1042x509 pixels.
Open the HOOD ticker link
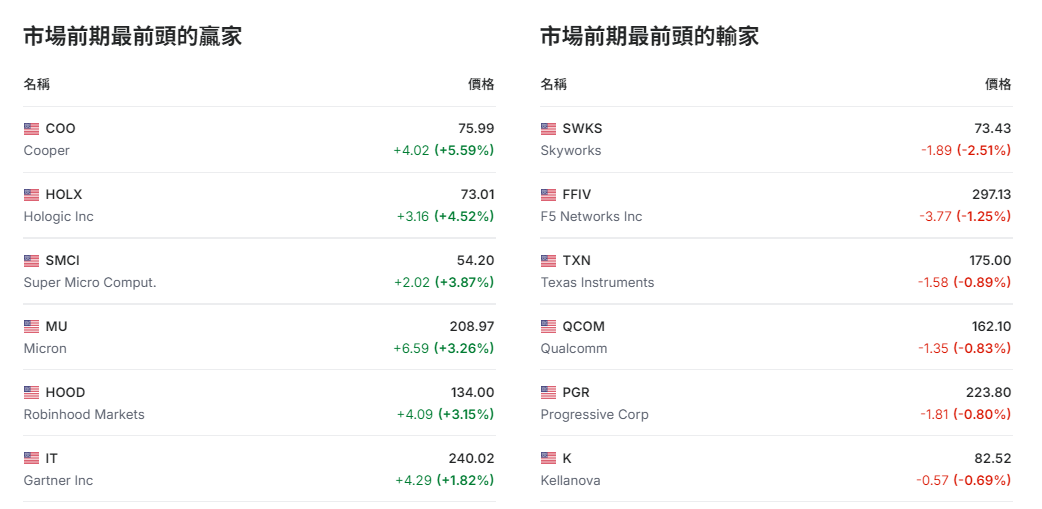coord(65,393)
